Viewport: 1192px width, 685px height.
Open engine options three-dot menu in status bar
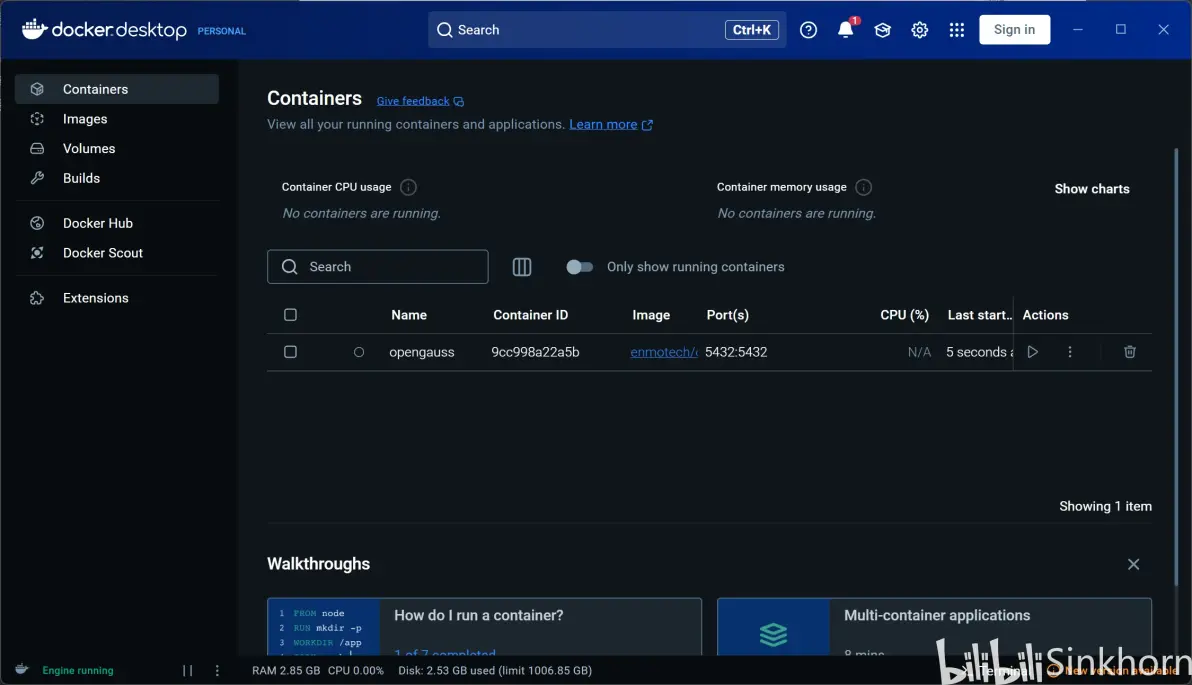pos(217,671)
